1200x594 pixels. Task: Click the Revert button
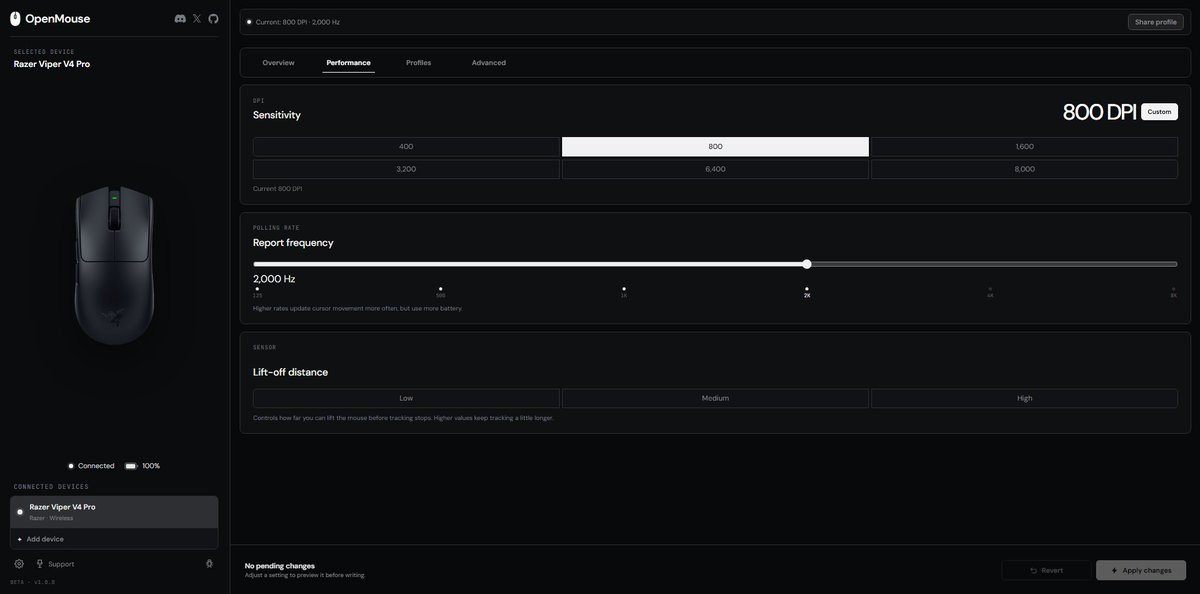pos(1046,570)
